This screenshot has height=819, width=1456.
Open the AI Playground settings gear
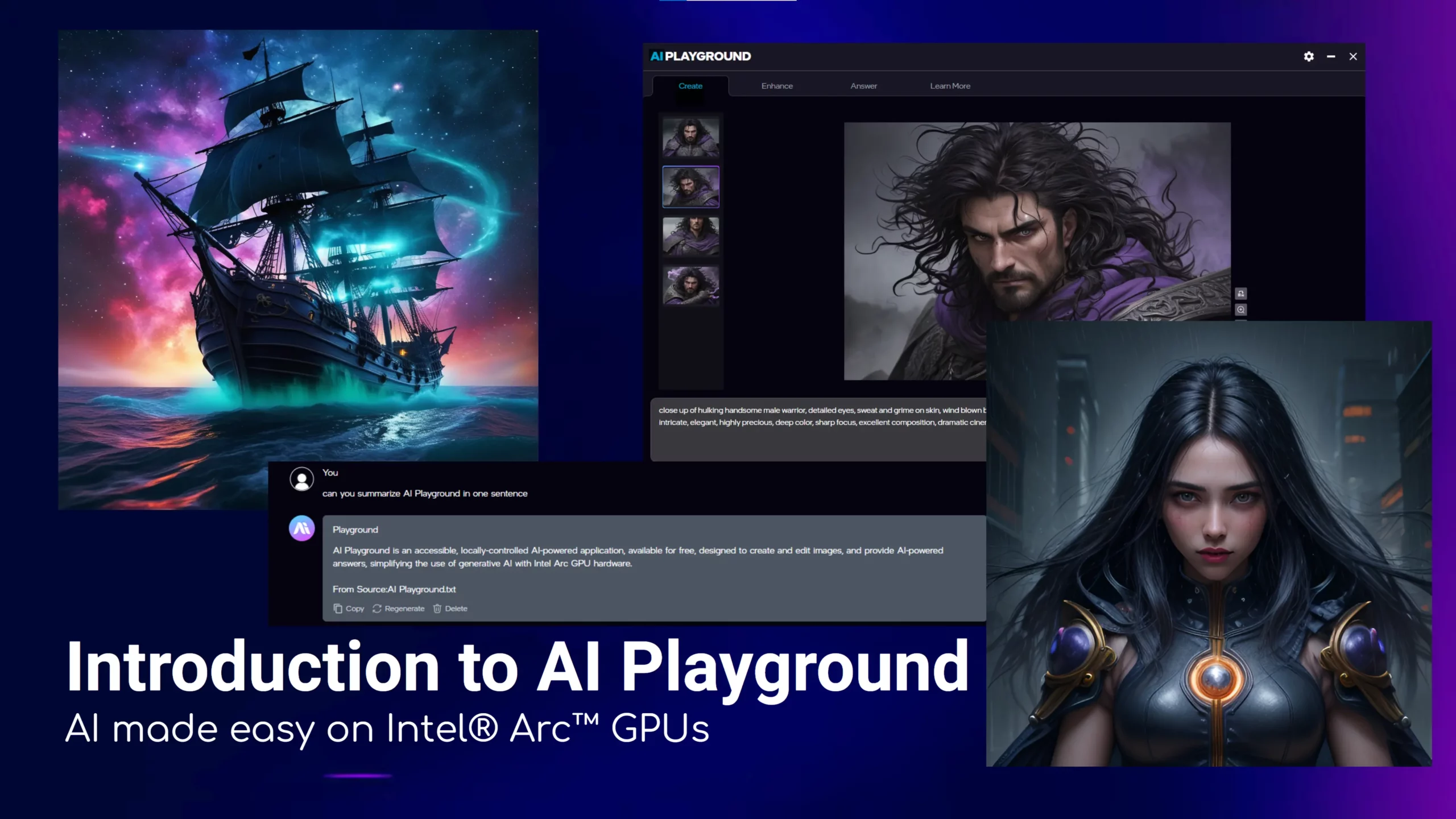[x=1308, y=56]
